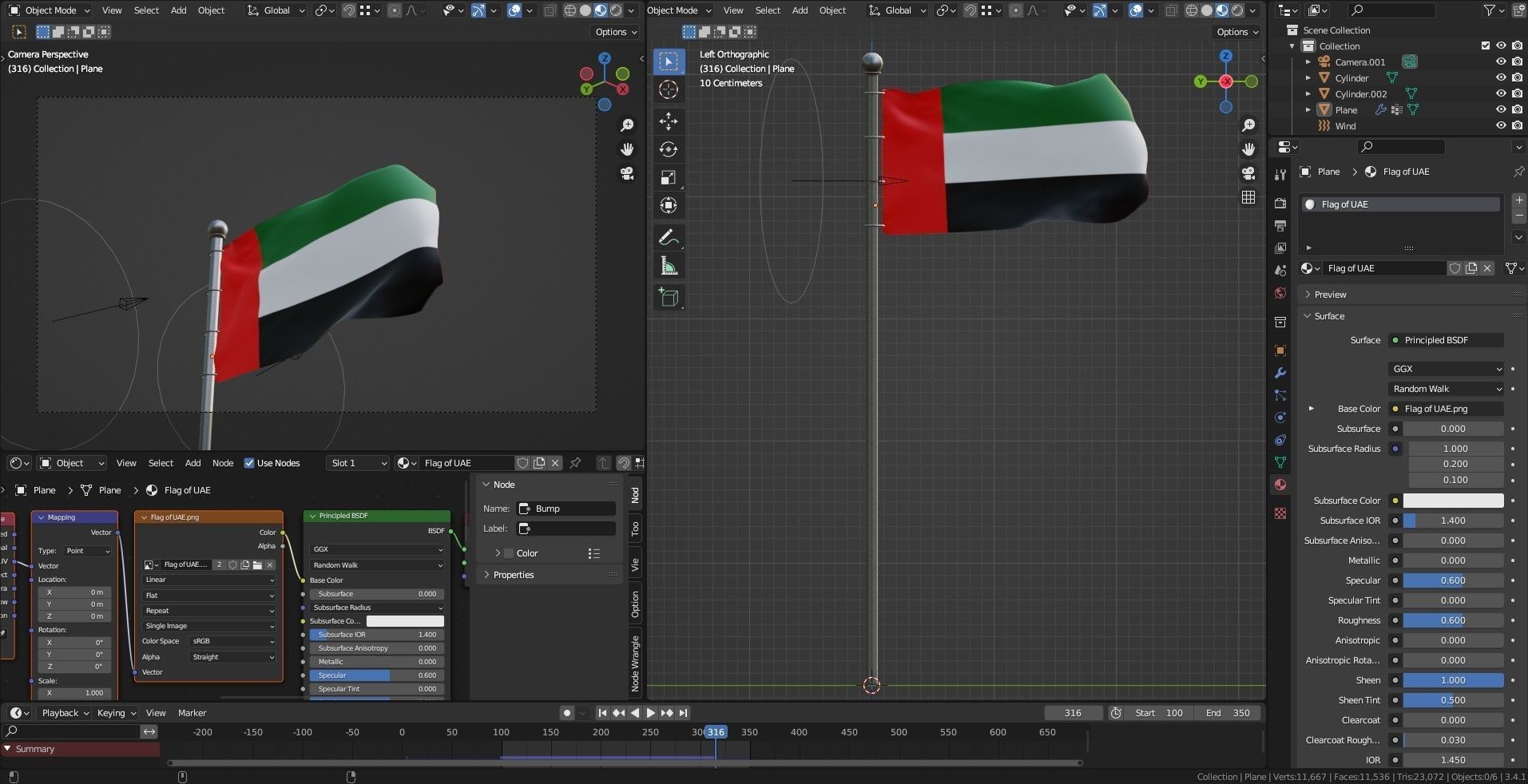Open the Tool properties tab
The height and width of the screenshot is (784, 1528).
tap(1280, 175)
